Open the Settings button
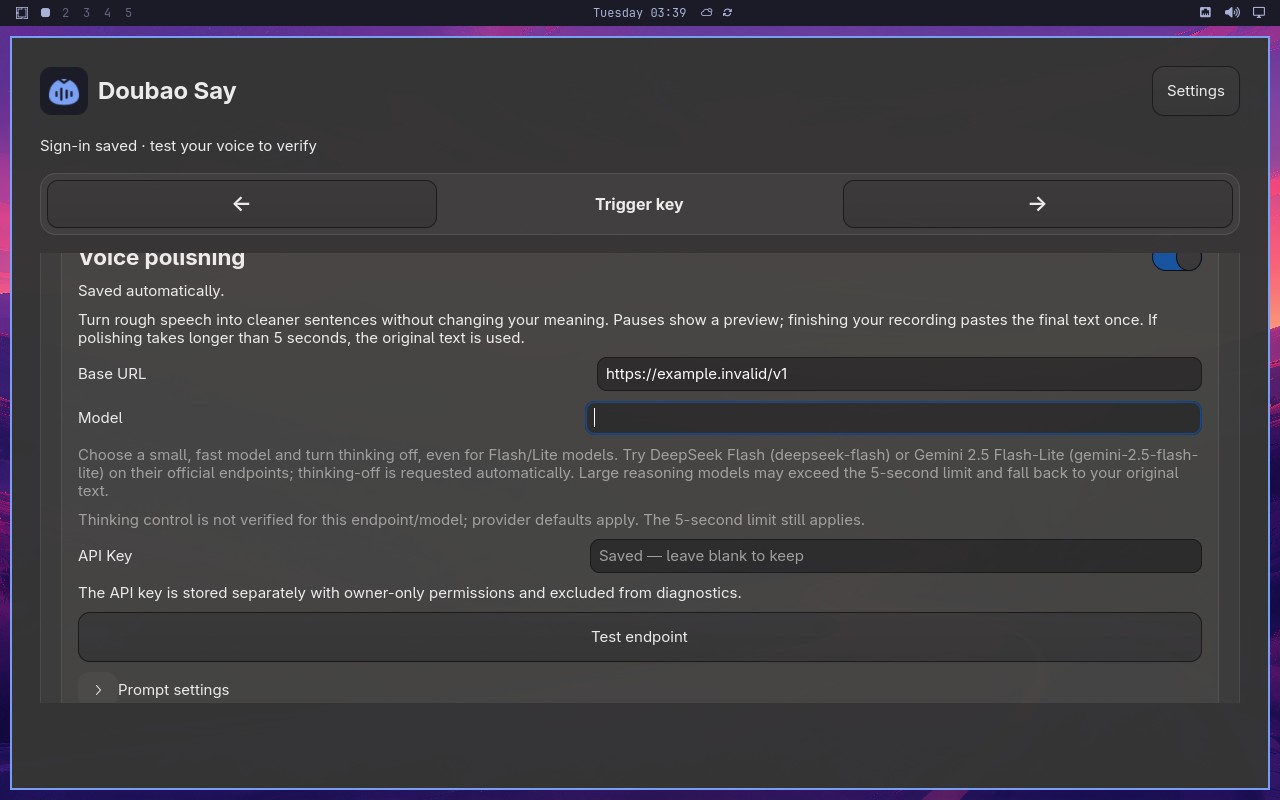The image size is (1280, 800). click(1195, 91)
